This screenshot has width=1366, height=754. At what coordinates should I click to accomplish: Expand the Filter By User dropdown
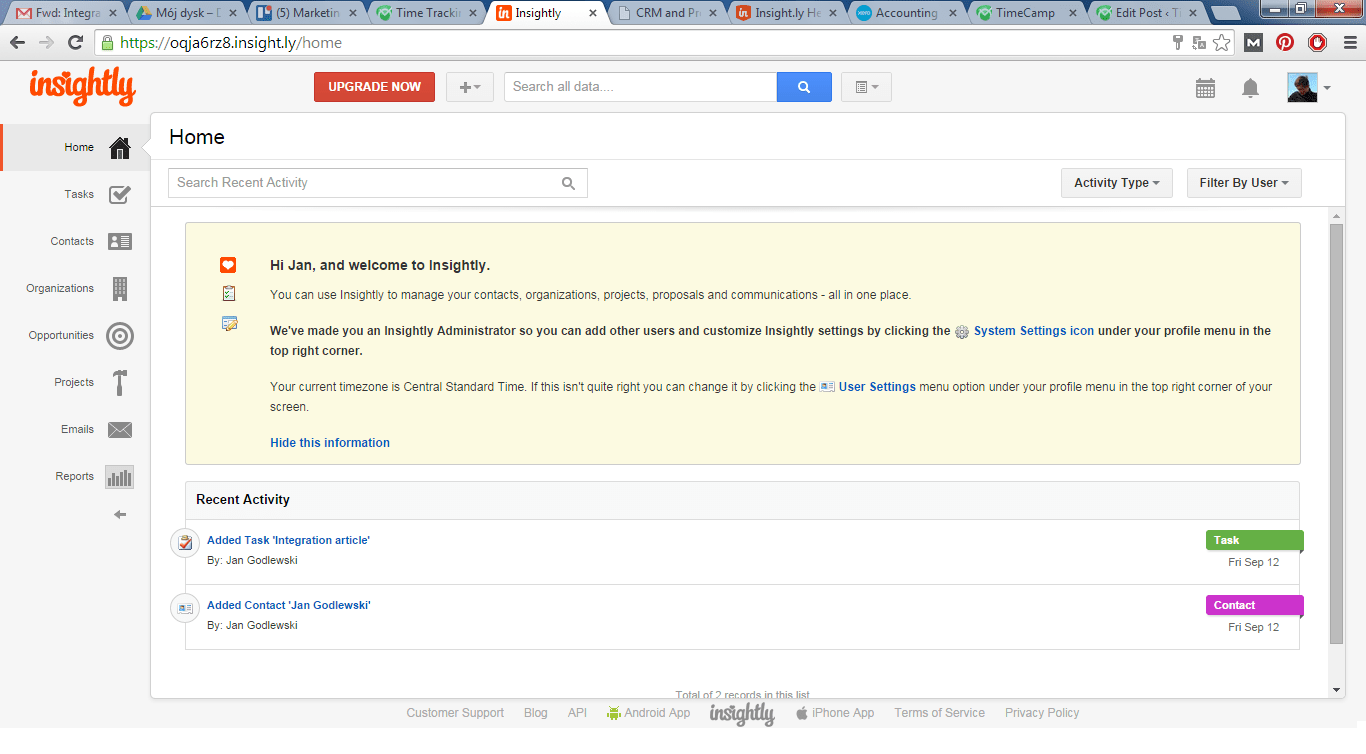1244,183
